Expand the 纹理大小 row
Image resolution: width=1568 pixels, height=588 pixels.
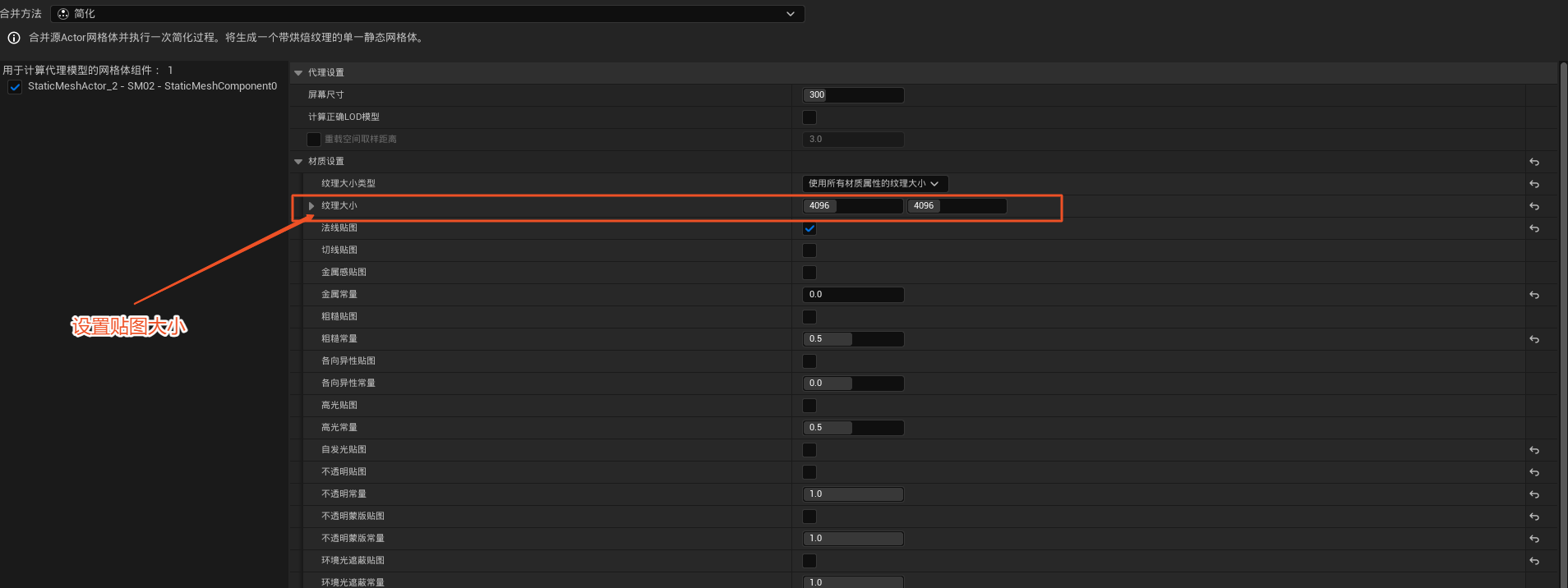pos(311,206)
